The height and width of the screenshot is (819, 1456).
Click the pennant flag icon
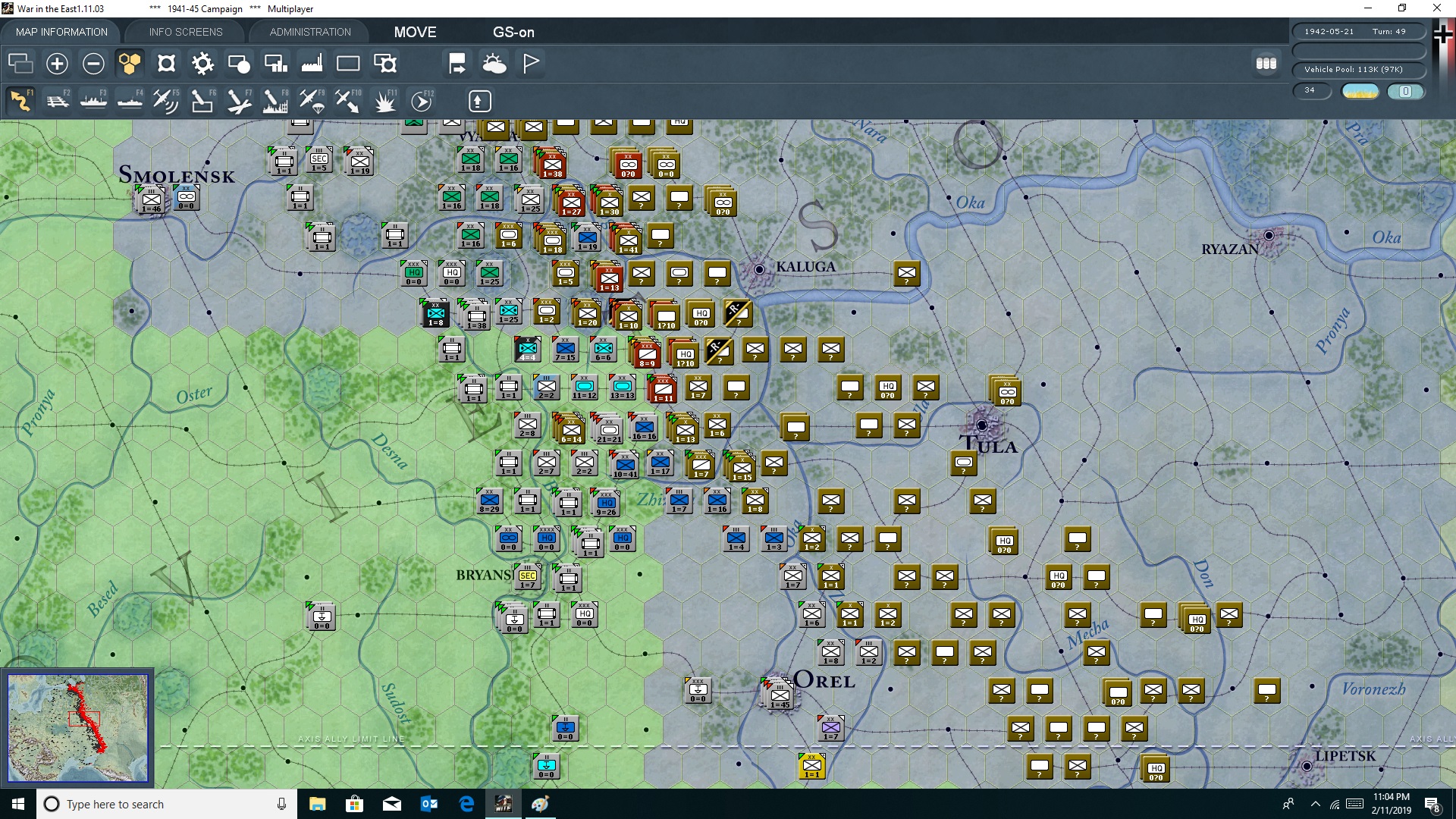pyautogui.click(x=531, y=64)
